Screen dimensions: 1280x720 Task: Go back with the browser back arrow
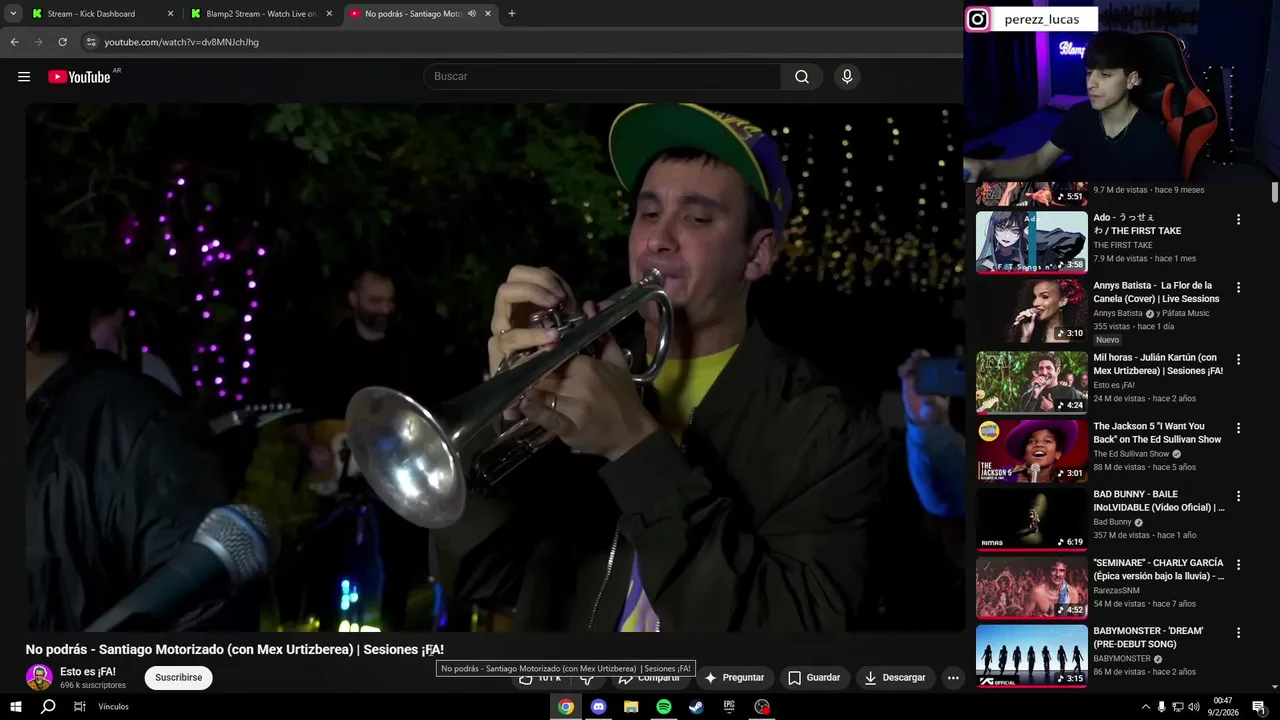pos(14,42)
